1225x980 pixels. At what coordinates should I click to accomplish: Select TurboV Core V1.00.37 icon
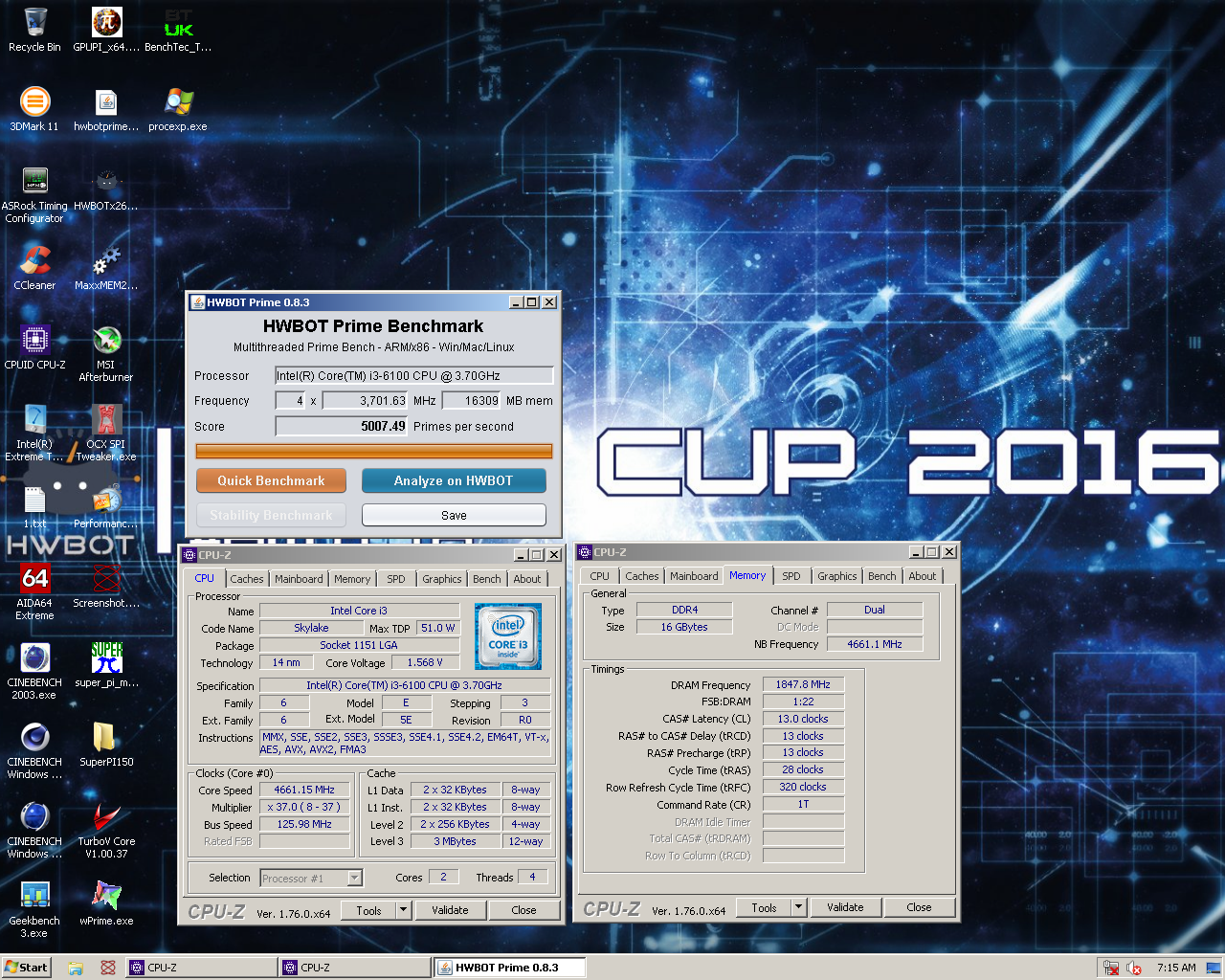106,830
